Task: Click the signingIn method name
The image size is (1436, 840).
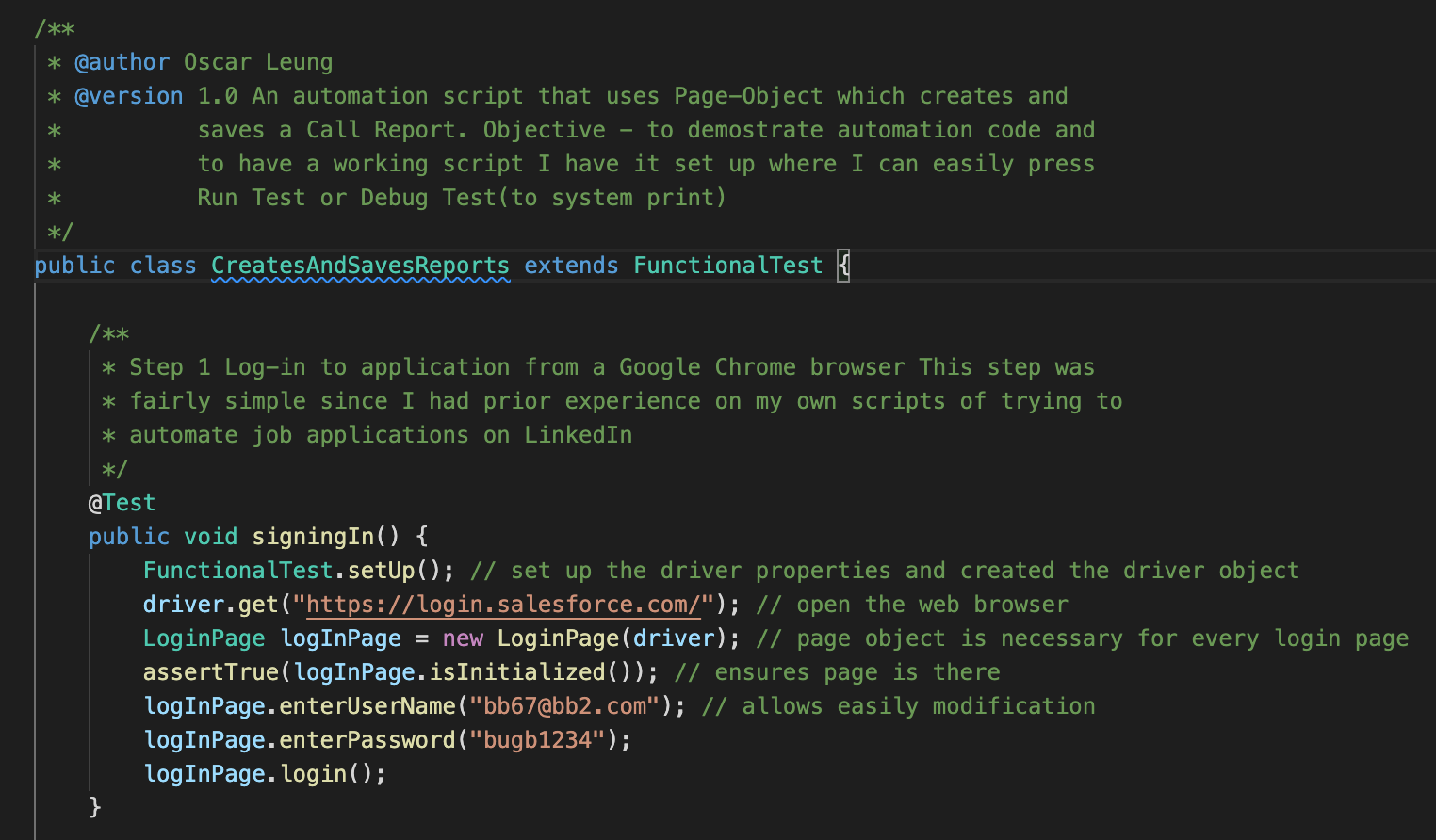Action: [313, 537]
